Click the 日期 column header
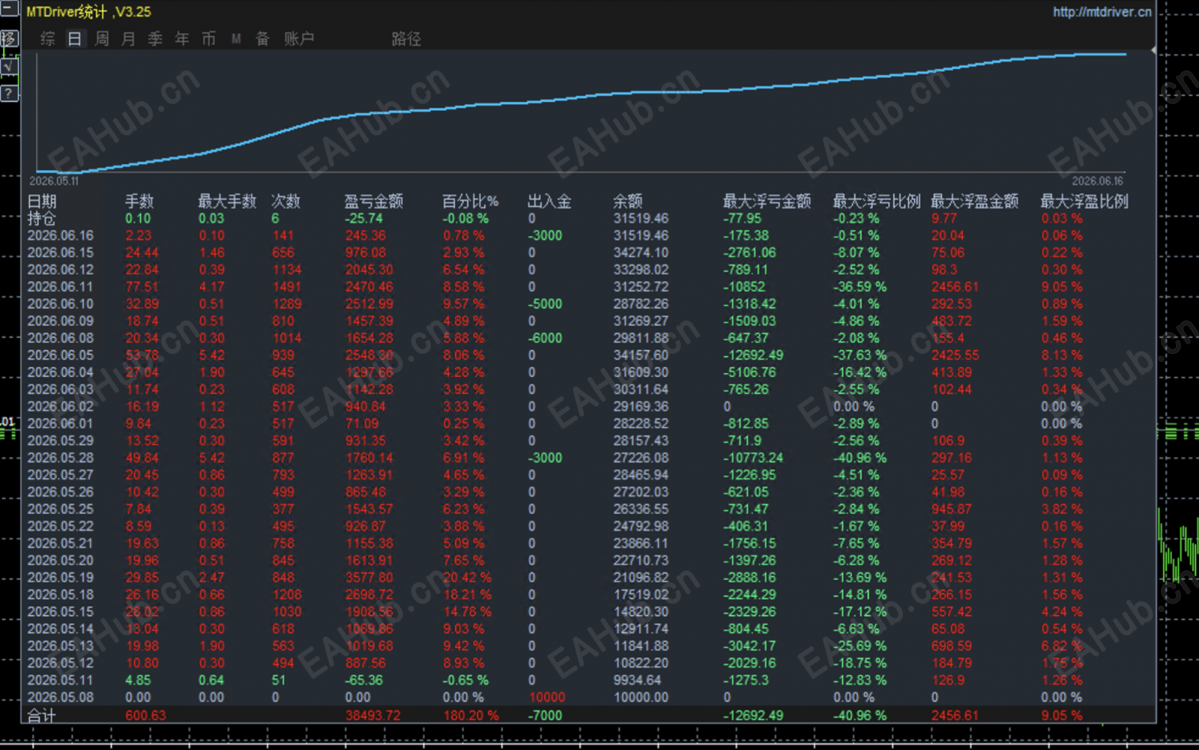 point(42,201)
